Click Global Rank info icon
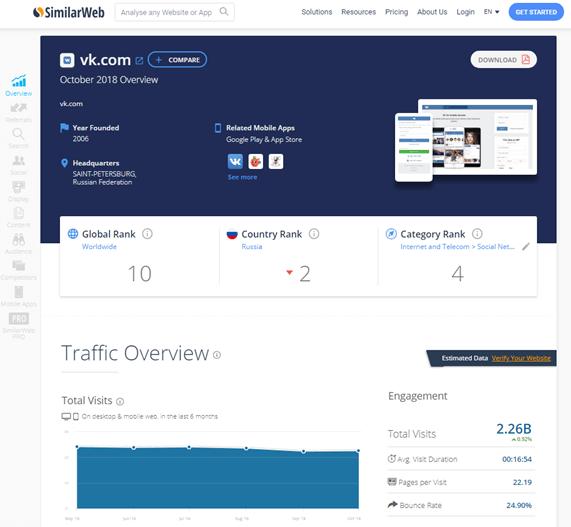 pos(147,233)
